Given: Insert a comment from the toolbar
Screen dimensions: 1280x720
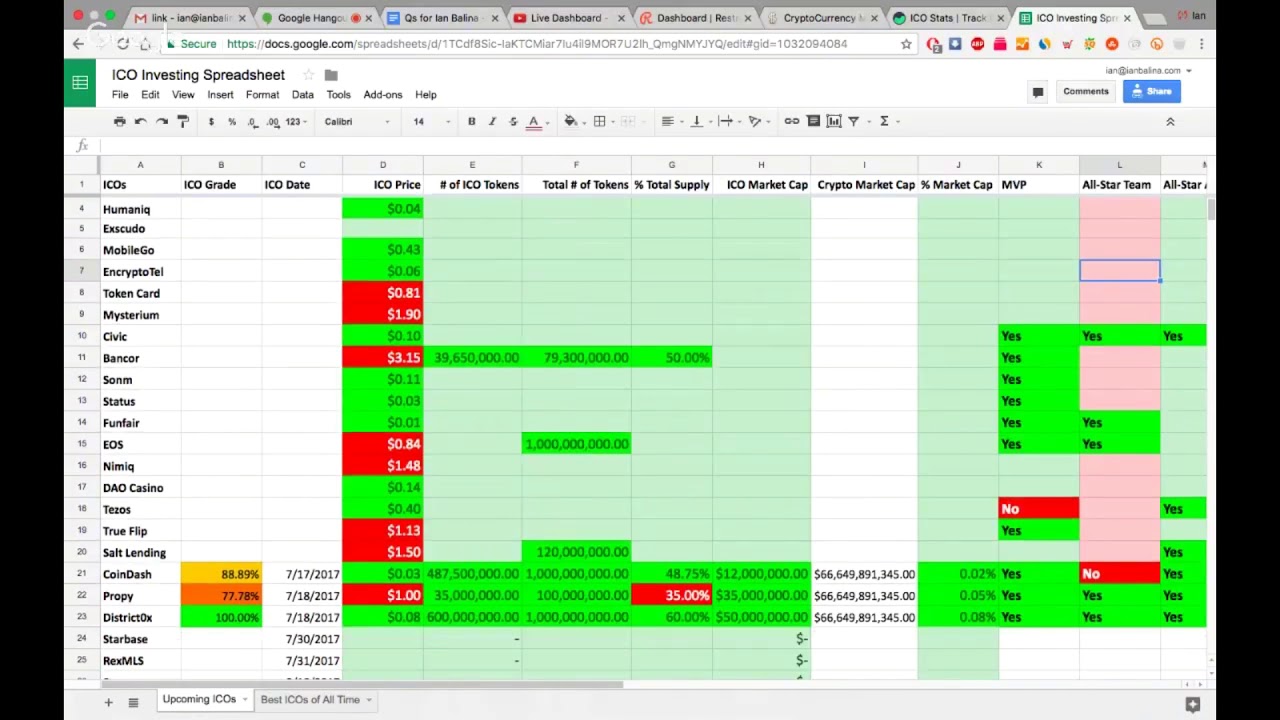Looking at the screenshot, I should (813, 121).
